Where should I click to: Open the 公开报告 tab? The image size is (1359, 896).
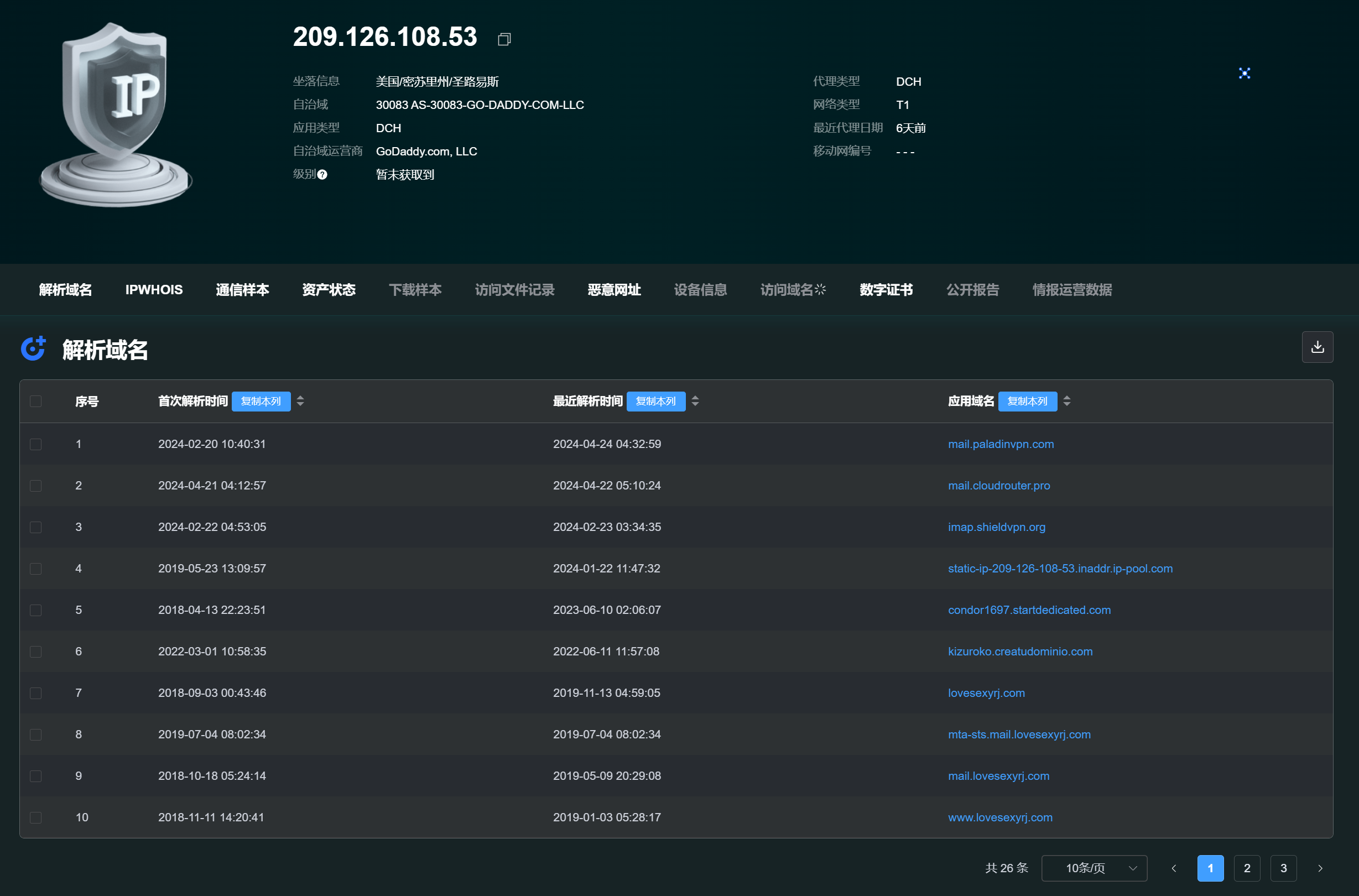pos(972,290)
